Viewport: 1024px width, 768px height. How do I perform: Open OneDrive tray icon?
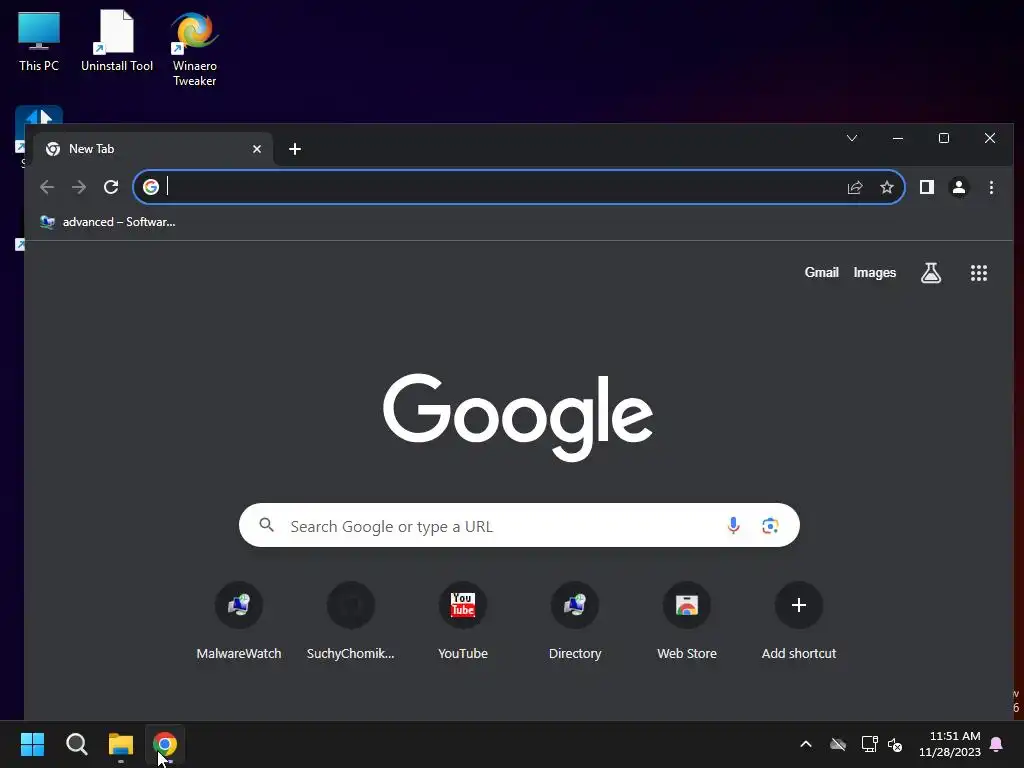[838, 744]
